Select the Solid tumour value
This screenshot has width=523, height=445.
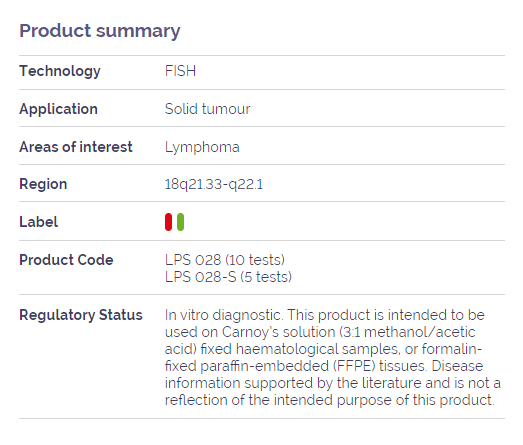click(207, 109)
